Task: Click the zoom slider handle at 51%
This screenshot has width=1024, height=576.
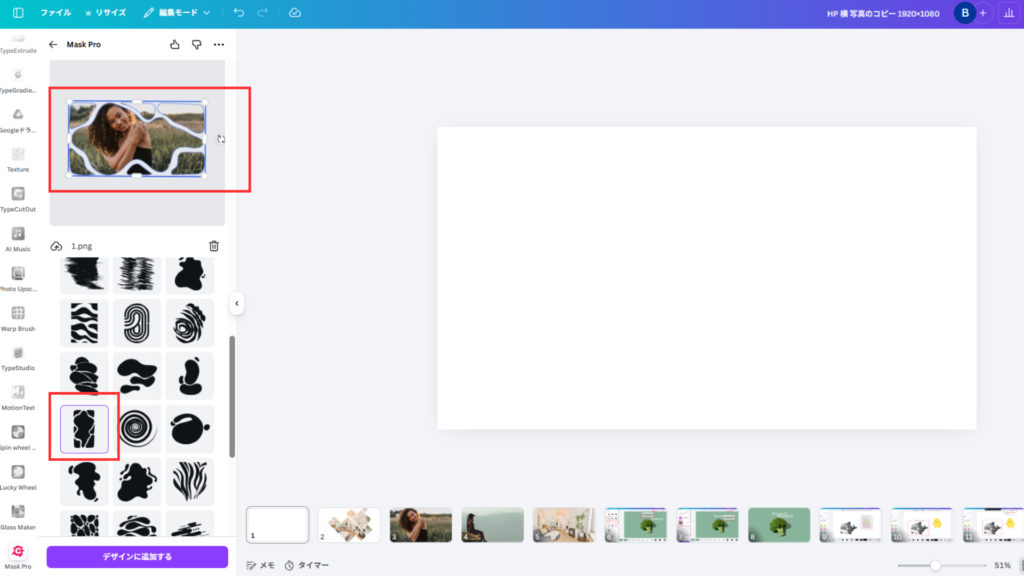Action: [x=935, y=565]
